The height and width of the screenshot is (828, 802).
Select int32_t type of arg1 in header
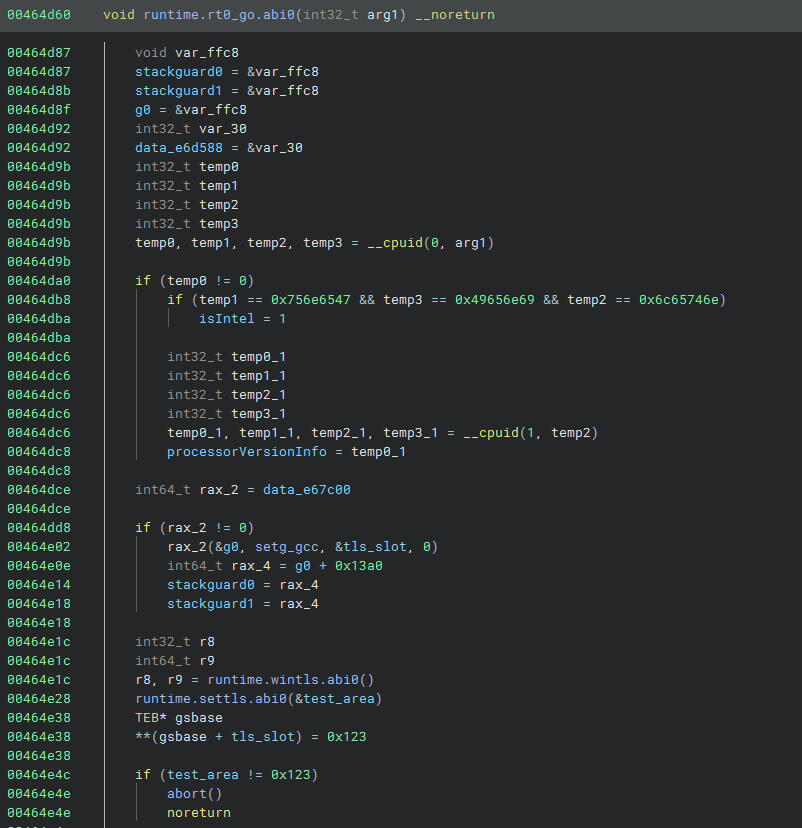tap(331, 15)
